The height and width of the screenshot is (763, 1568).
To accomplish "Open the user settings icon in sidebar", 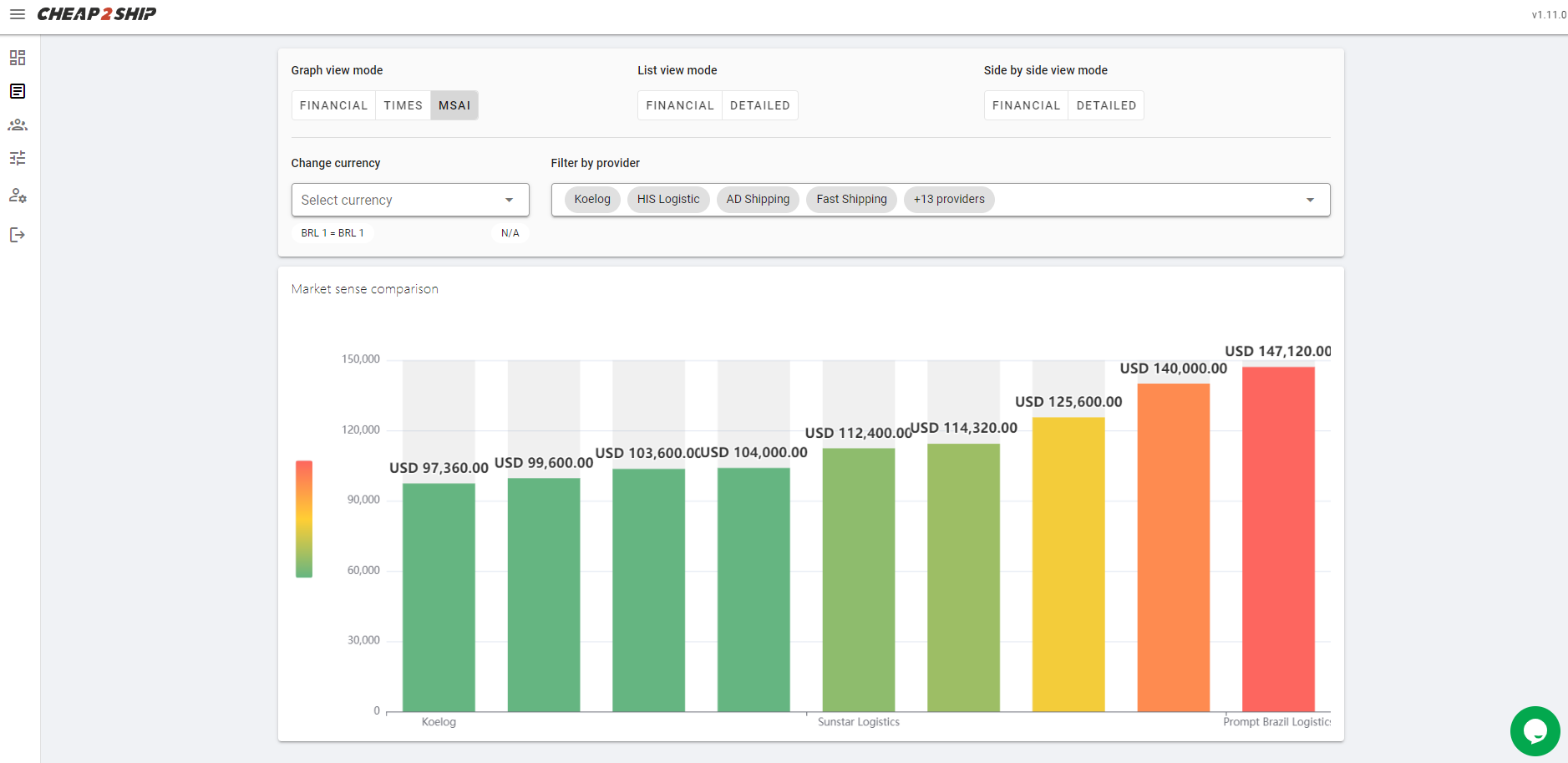I will tap(18, 196).
